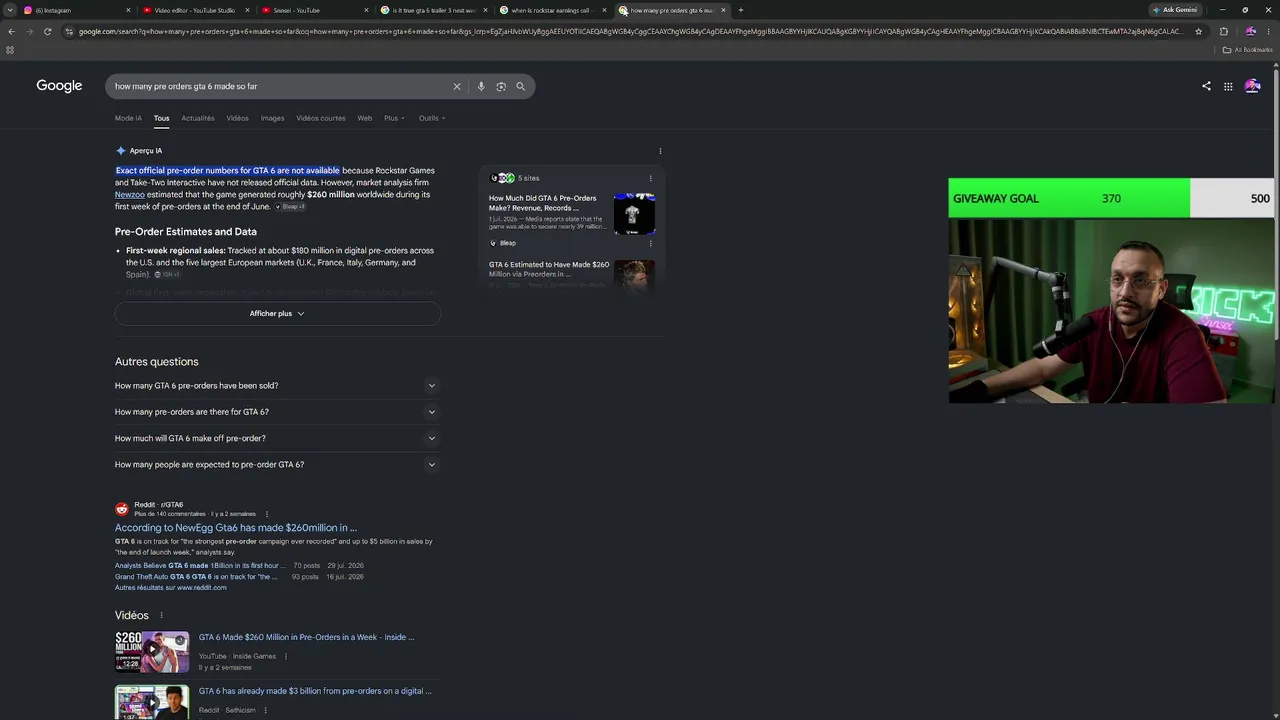Select the Web search tab

tap(365, 118)
